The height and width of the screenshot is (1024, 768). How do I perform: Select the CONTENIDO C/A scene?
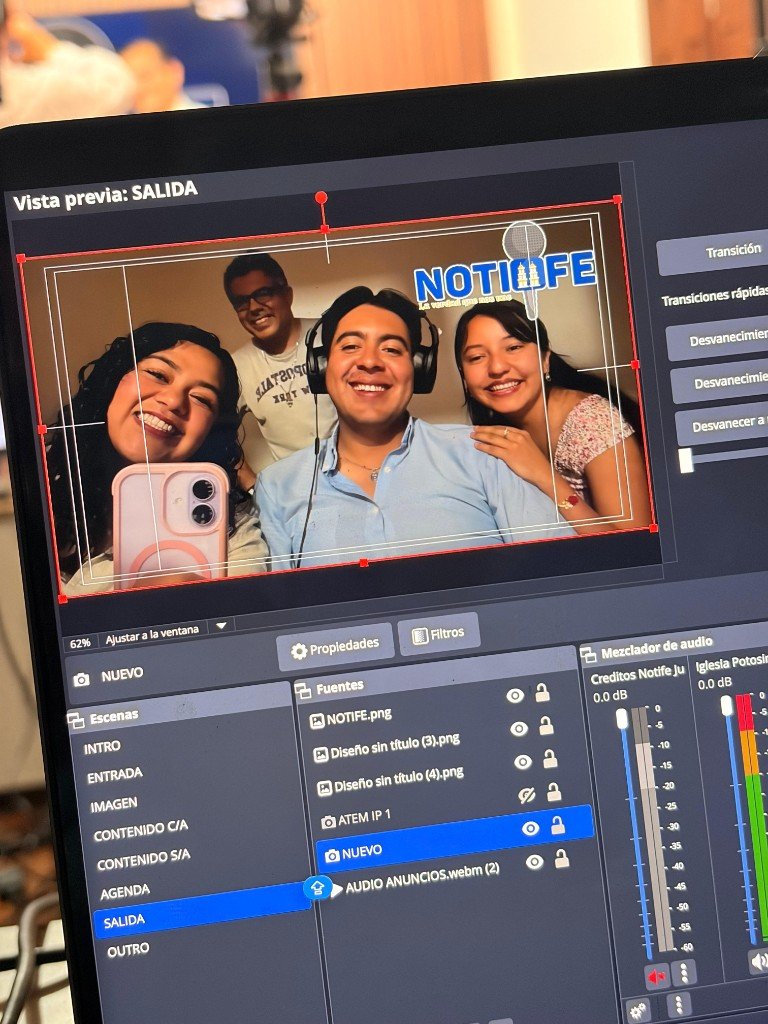click(140, 831)
